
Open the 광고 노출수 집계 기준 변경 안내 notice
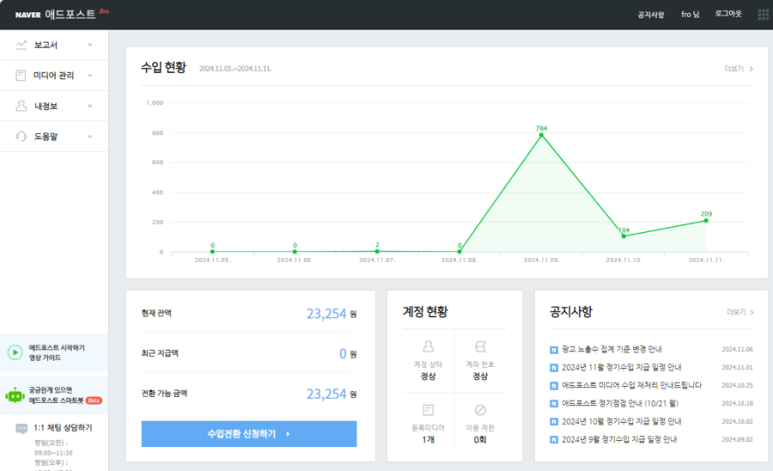pyautogui.click(x=612, y=350)
